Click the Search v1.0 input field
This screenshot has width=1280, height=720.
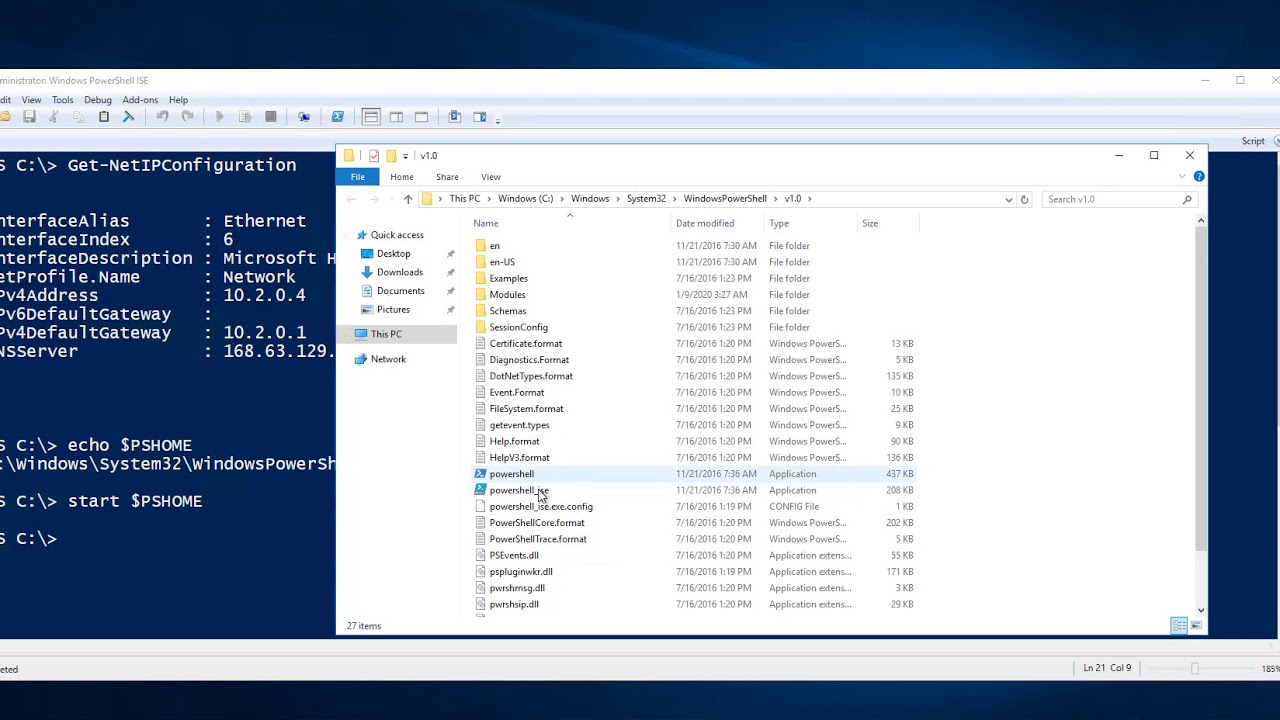pos(1119,199)
